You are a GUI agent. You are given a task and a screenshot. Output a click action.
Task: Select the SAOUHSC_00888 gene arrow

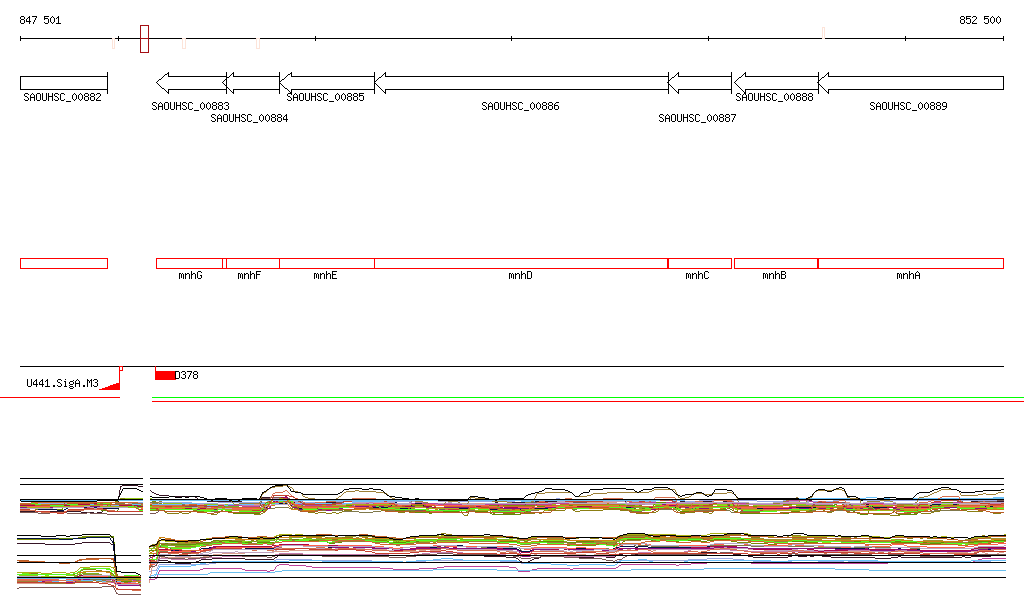point(776,82)
